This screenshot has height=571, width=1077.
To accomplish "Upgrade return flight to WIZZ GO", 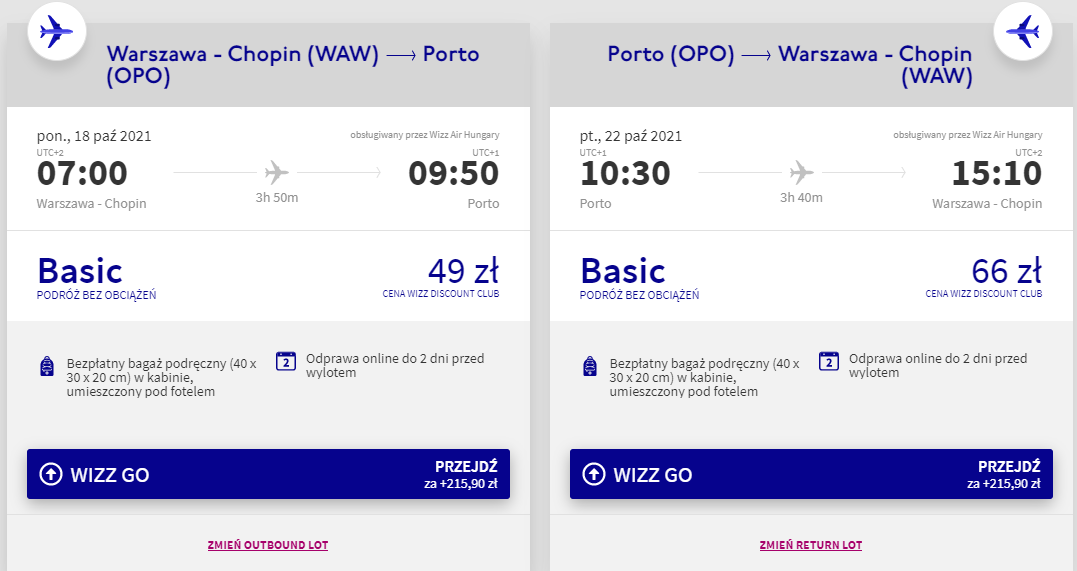I will pyautogui.click(x=811, y=474).
